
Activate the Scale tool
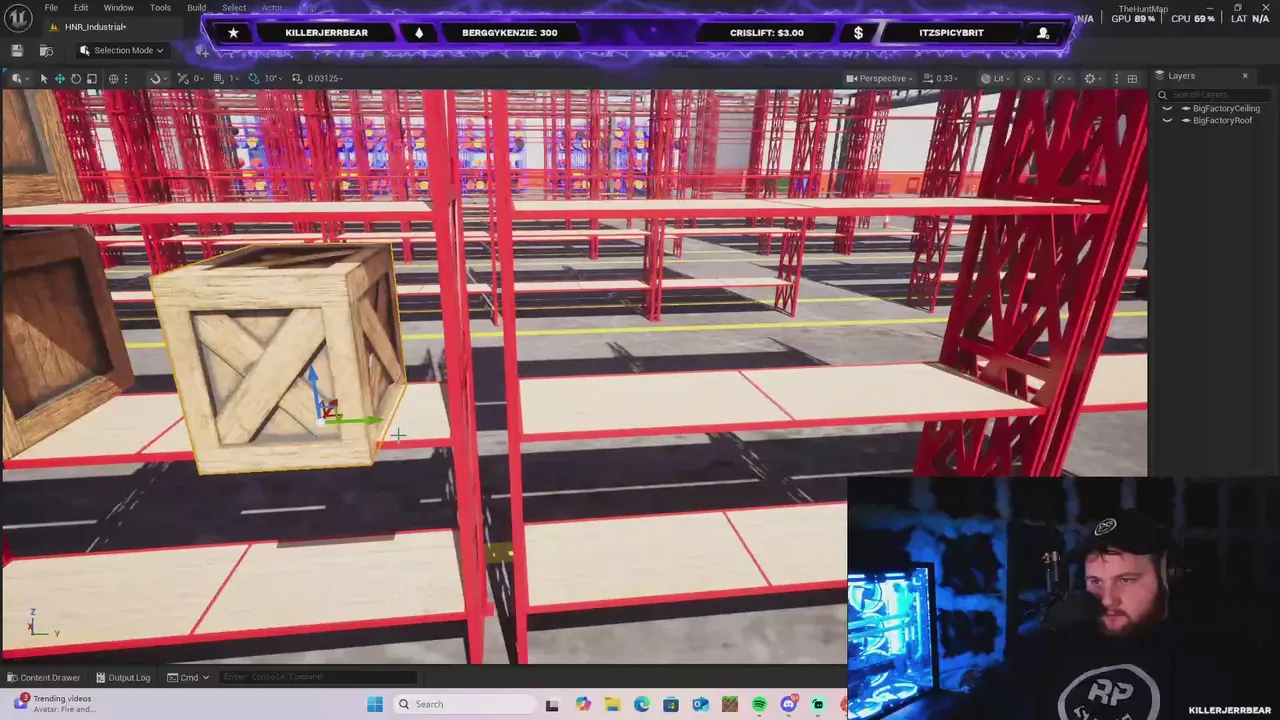[92, 78]
